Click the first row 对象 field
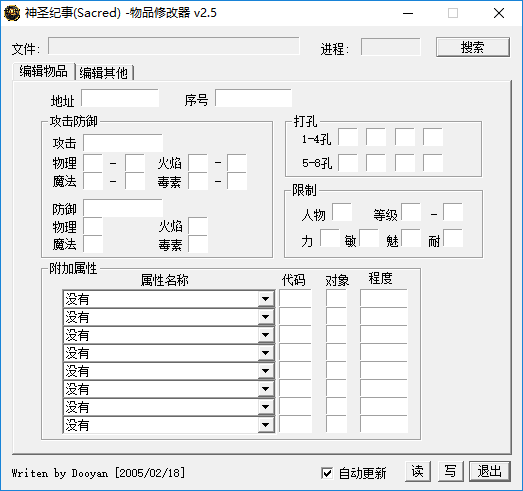Image resolution: width=523 pixels, height=491 pixels. tap(337, 299)
